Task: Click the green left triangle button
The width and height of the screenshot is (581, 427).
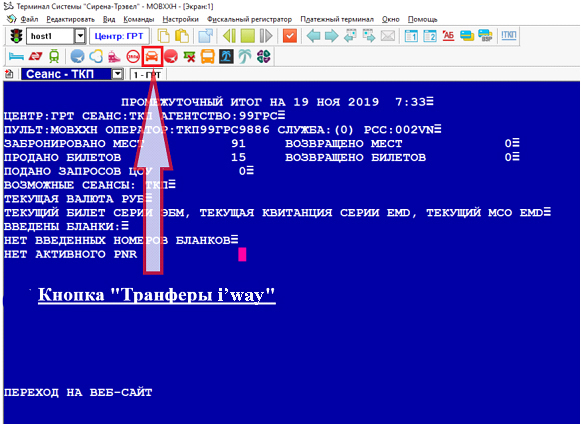Action: 229,36
